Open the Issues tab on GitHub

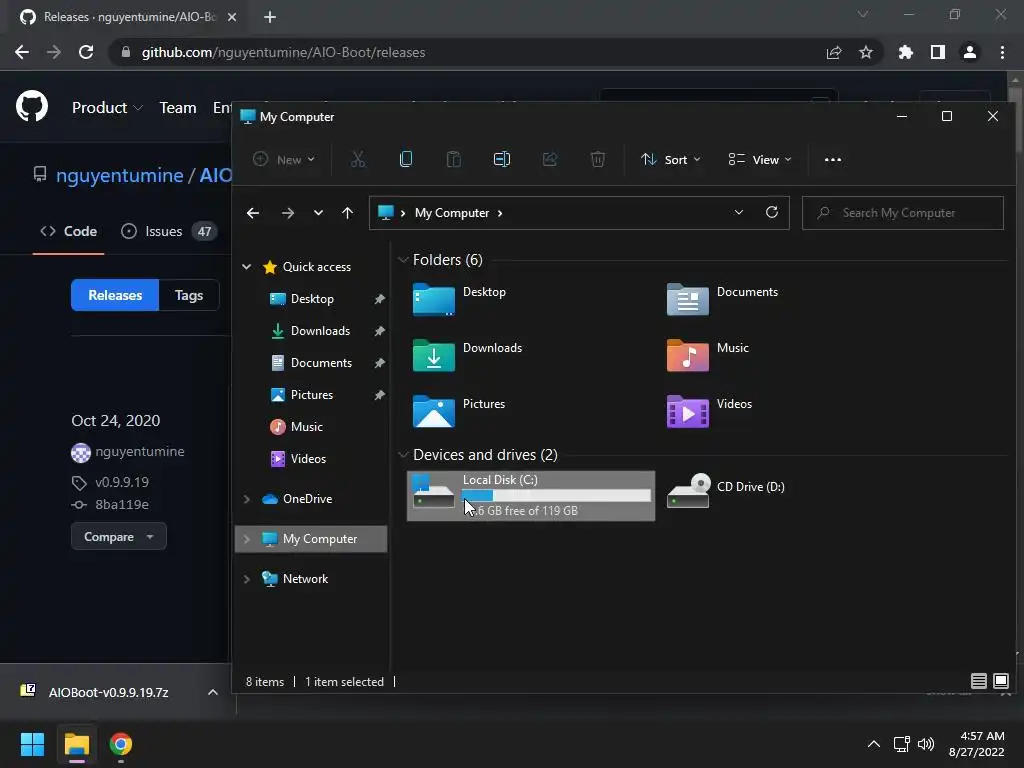click(x=168, y=231)
